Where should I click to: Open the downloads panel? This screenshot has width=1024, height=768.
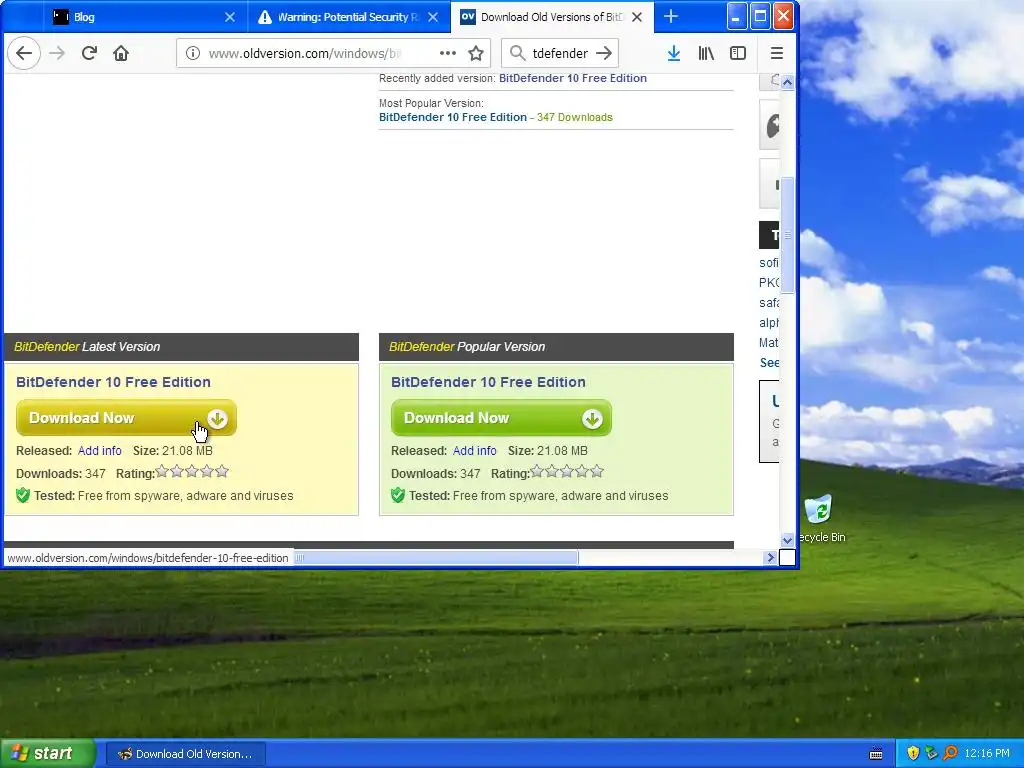(x=674, y=54)
